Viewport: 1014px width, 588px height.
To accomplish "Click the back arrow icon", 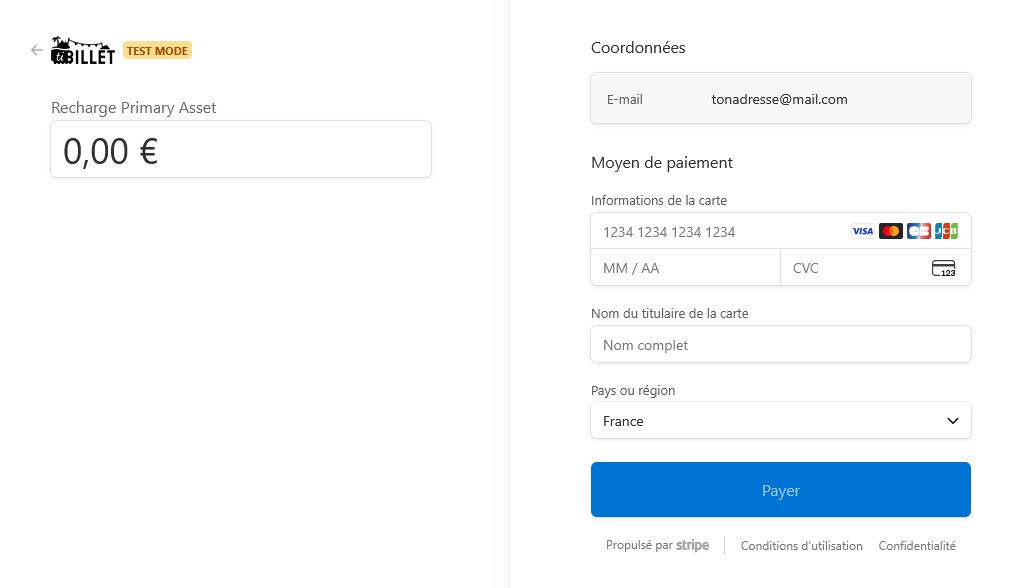I will click(x=37, y=50).
